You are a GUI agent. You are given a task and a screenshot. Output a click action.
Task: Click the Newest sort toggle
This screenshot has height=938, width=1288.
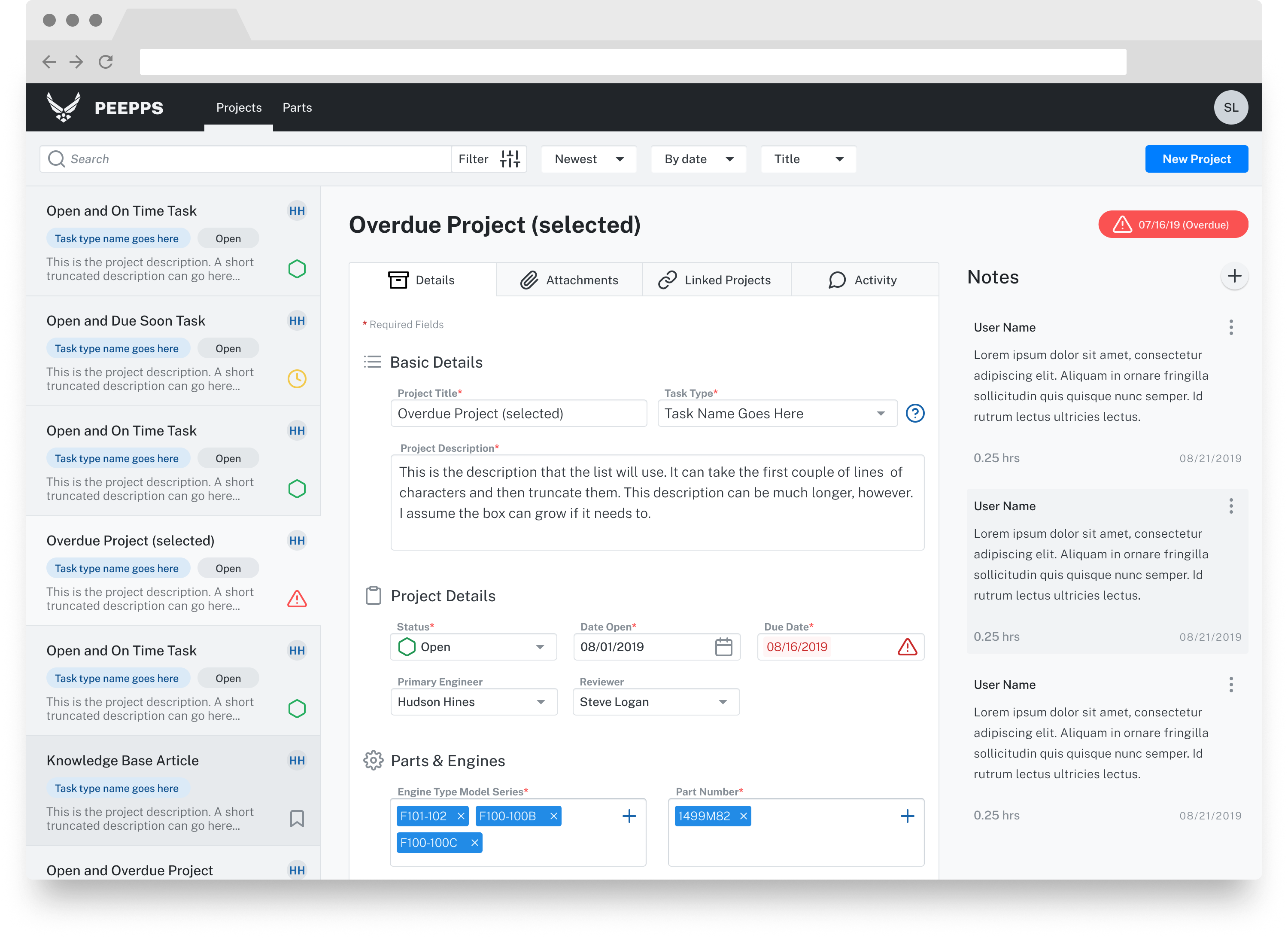(x=590, y=158)
